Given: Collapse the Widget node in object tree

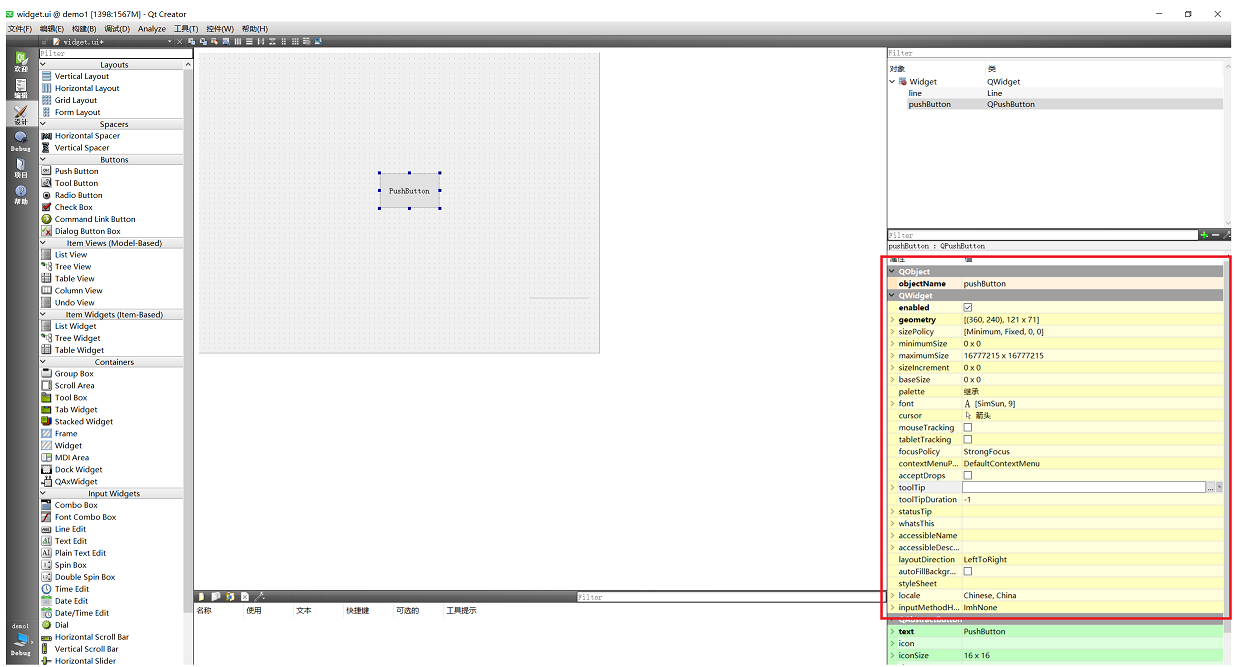Looking at the screenshot, I should pyautogui.click(x=892, y=82).
